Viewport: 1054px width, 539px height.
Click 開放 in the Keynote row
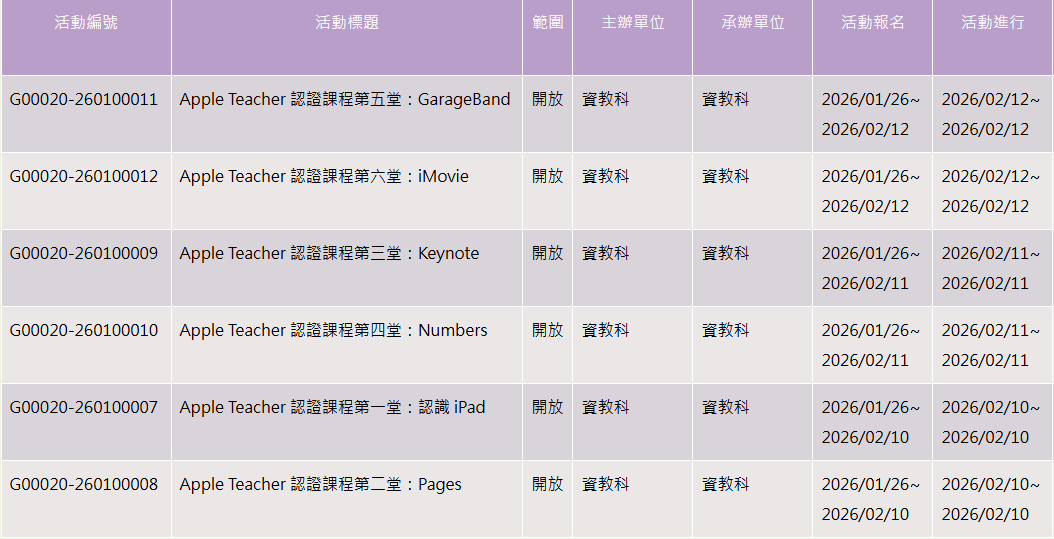pos(547,253)
